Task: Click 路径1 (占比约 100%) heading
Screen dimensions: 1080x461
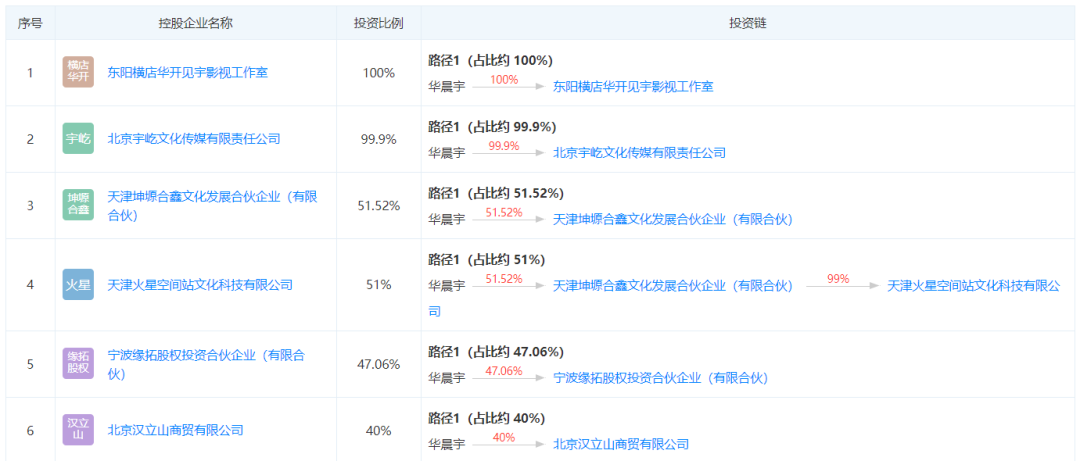Action: [x=490, y=61]
